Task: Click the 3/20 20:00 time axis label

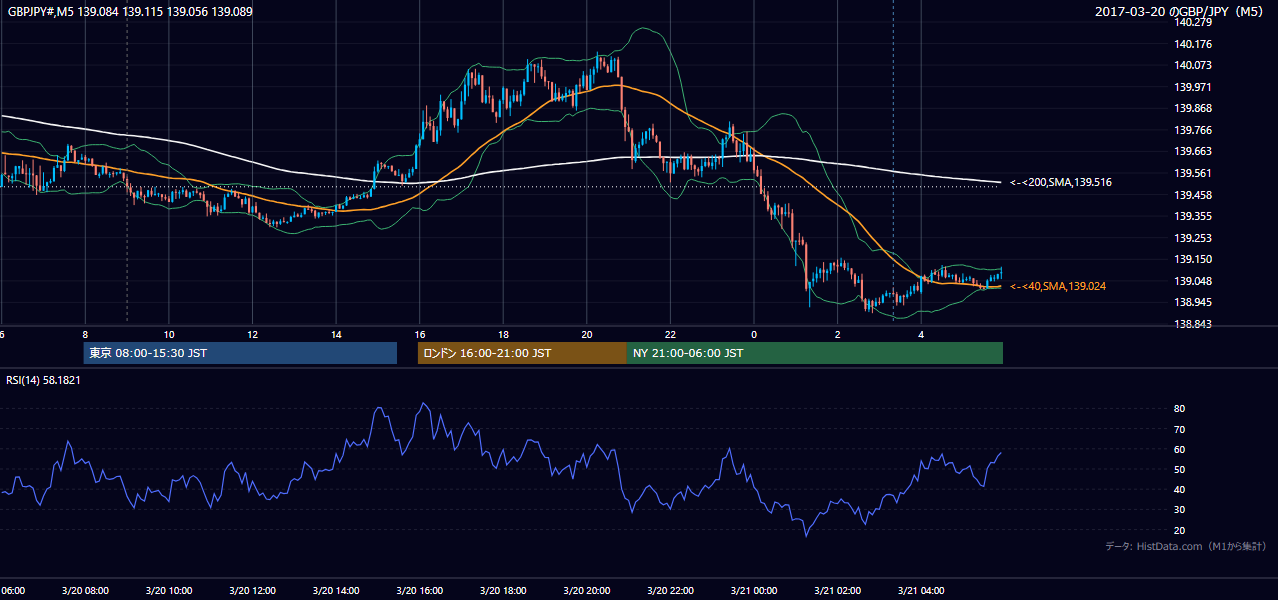Action: click(x=586, y=591)
